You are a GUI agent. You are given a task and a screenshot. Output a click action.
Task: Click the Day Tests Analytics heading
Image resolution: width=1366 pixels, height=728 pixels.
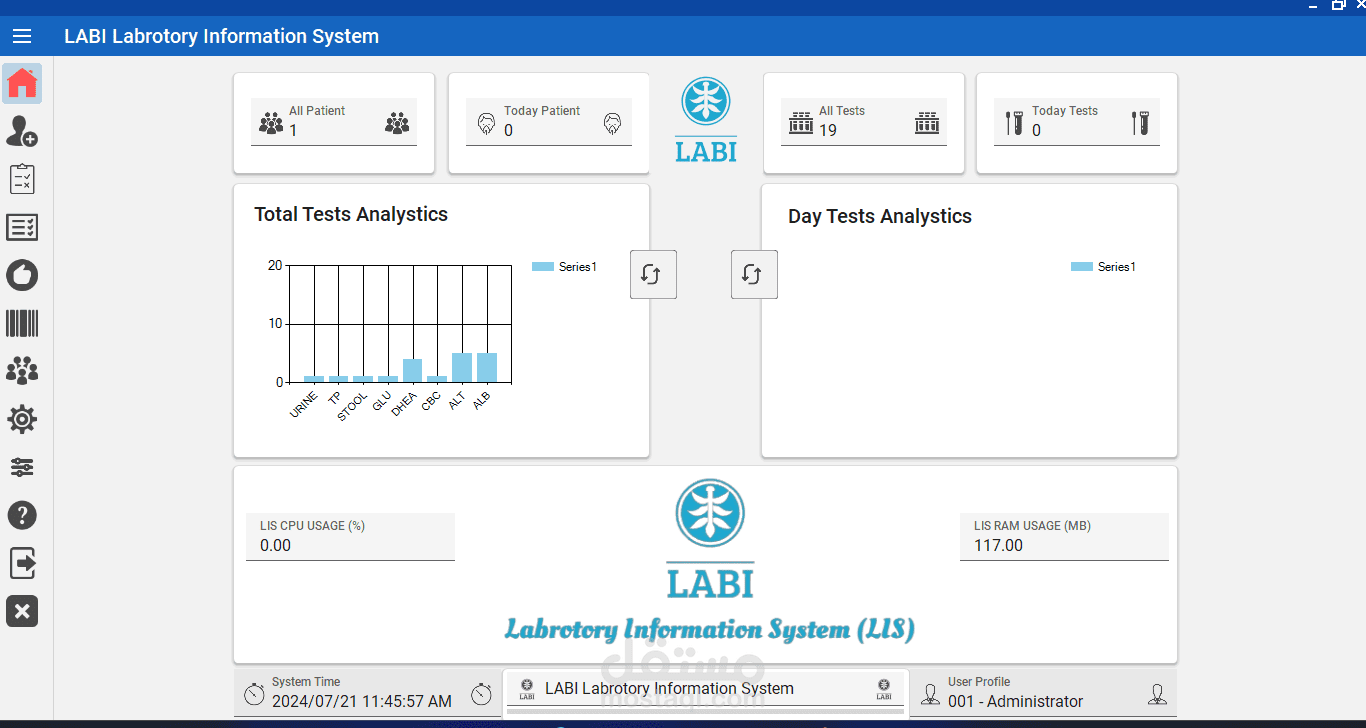click(x=880, y=216)
